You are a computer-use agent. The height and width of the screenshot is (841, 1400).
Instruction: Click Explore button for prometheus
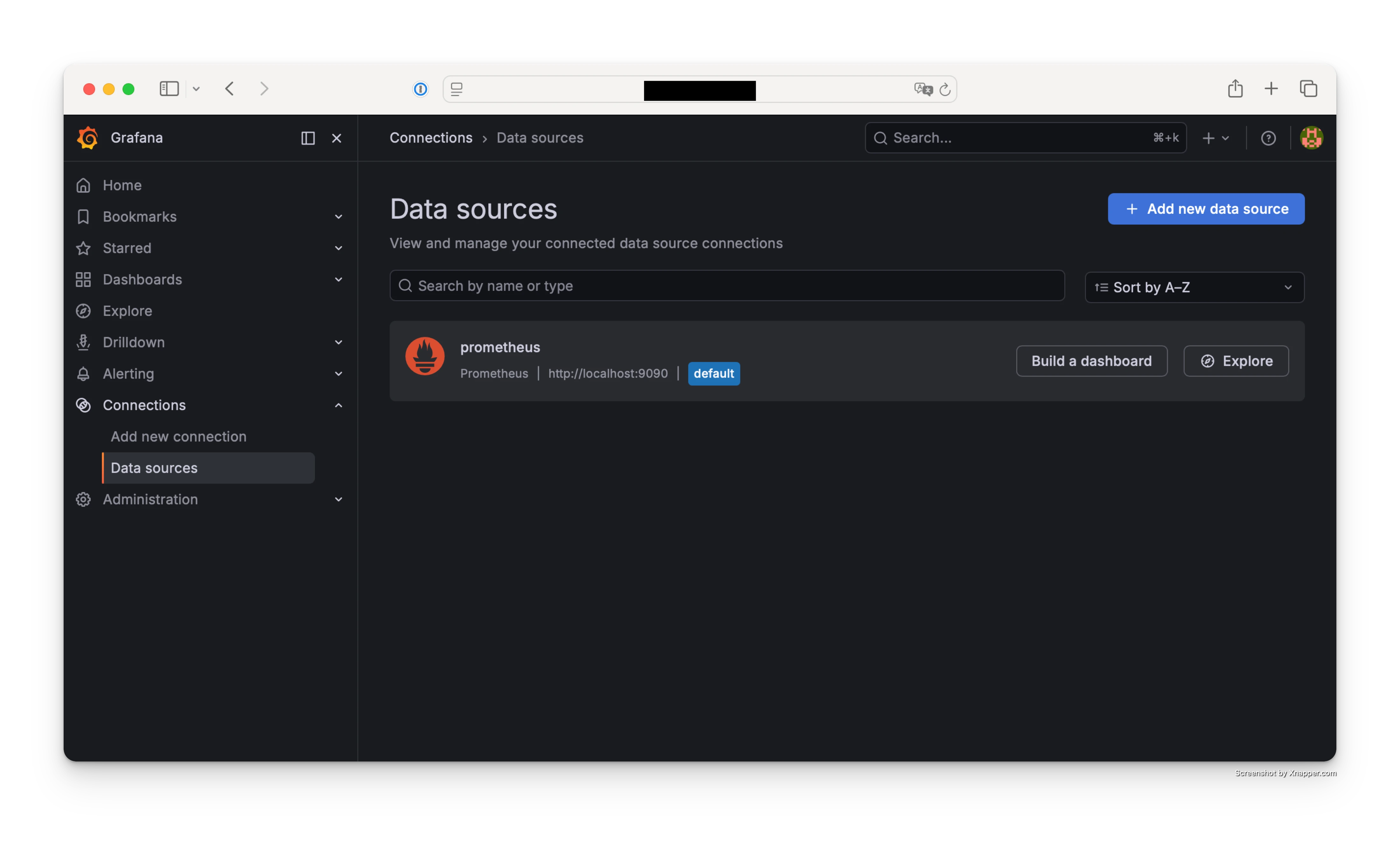click(1236, 361)
